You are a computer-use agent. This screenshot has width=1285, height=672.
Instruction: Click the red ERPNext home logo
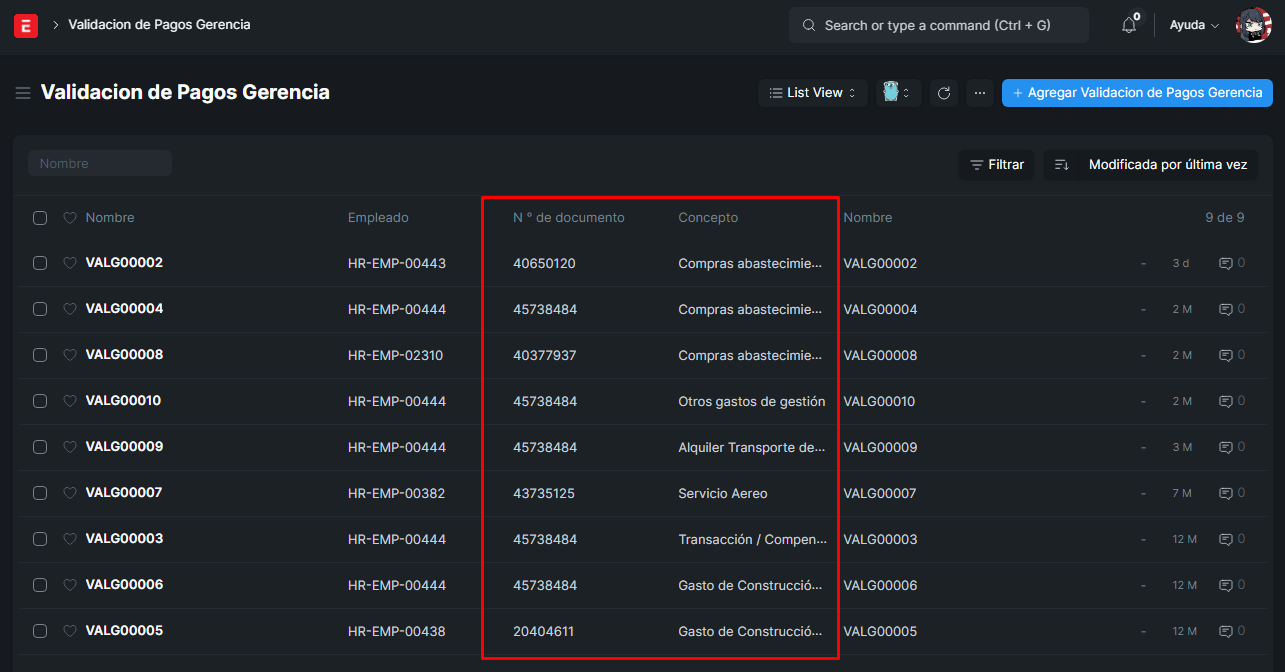point(26,26)
